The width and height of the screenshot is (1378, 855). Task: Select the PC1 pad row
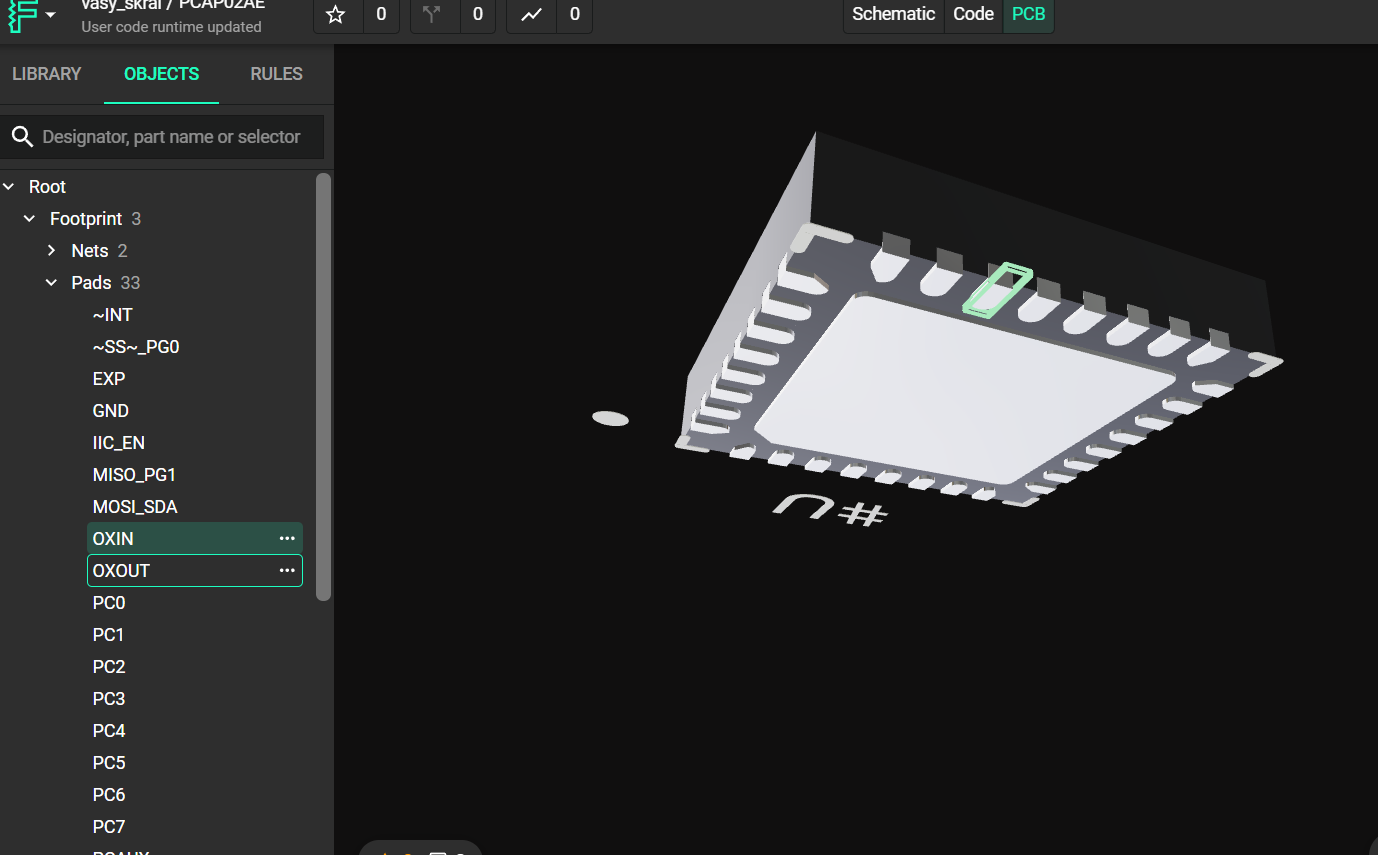point(195,635)
